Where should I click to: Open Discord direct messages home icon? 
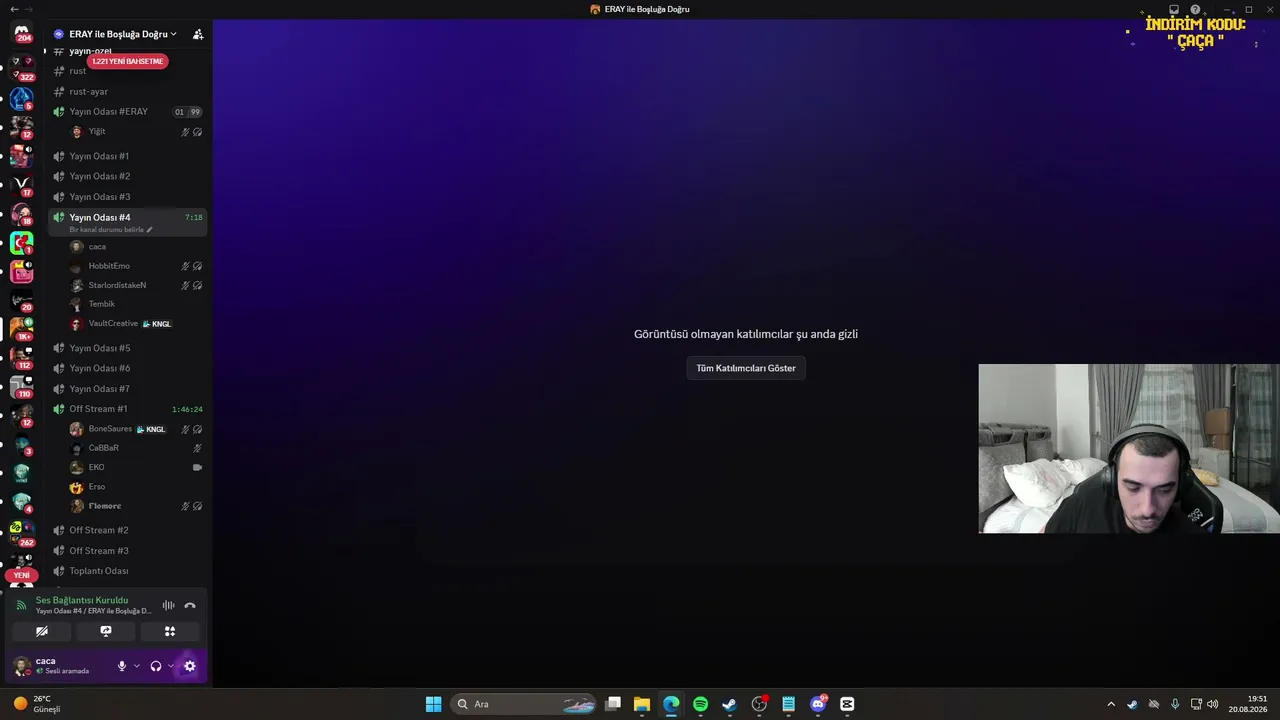coord(22,33)
